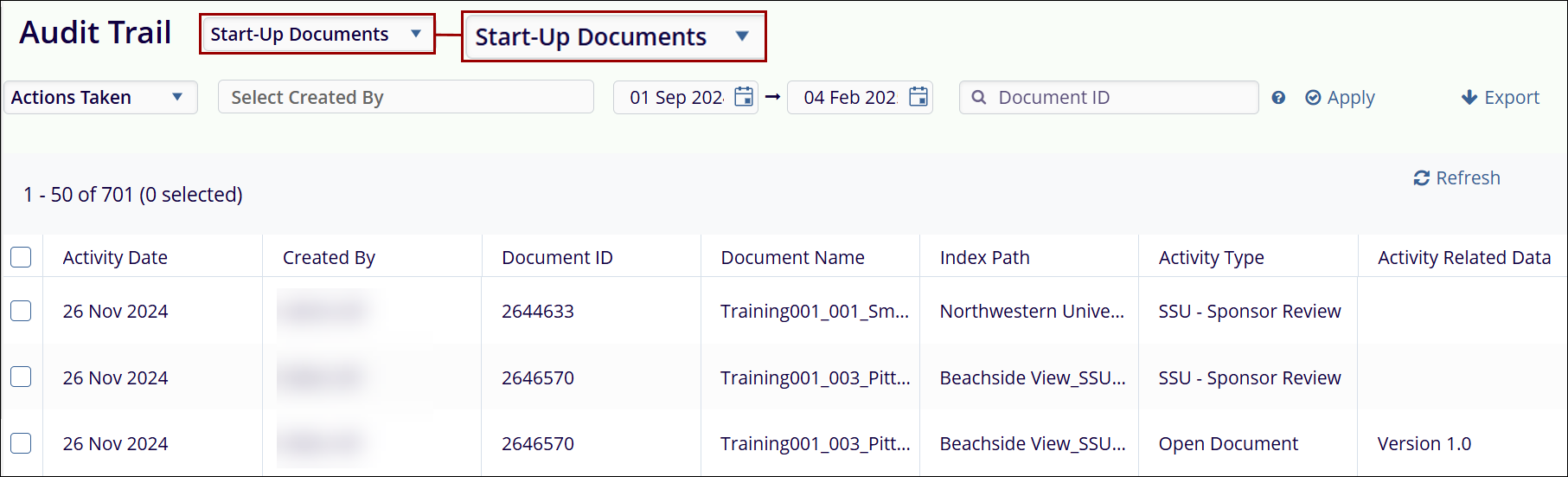The width and height of the screenshot is (1568, 477).
Task: Click the Export download arrow icon
Action: (x=1469, y=98)
